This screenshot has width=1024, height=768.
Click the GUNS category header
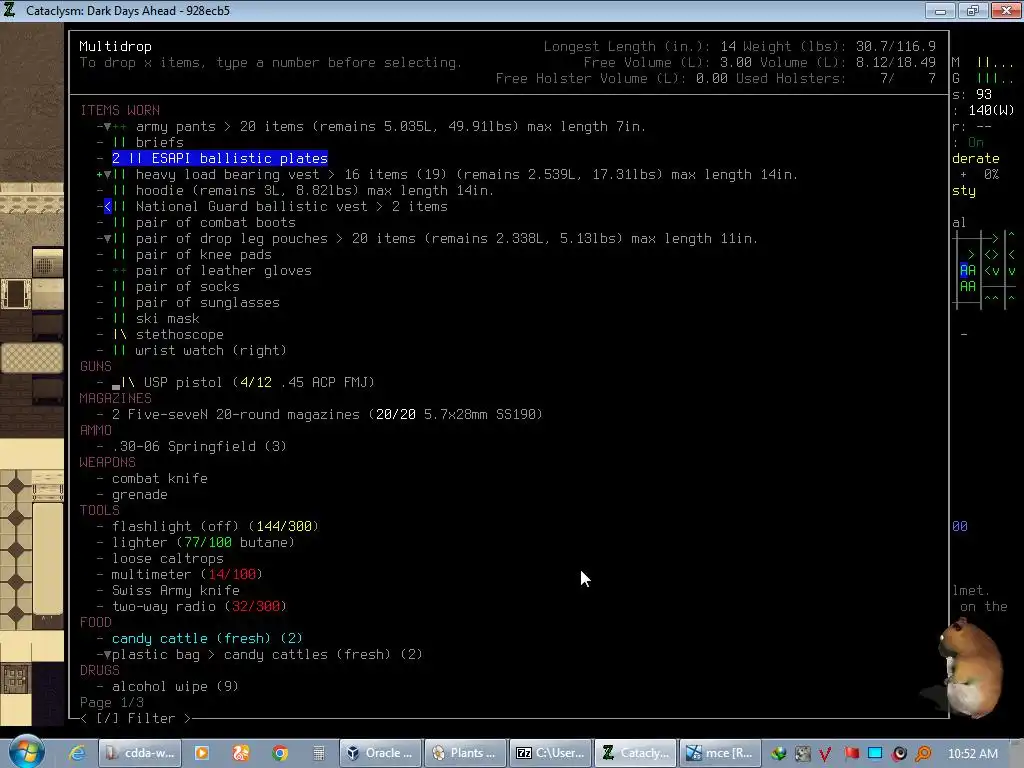point(95,366)
